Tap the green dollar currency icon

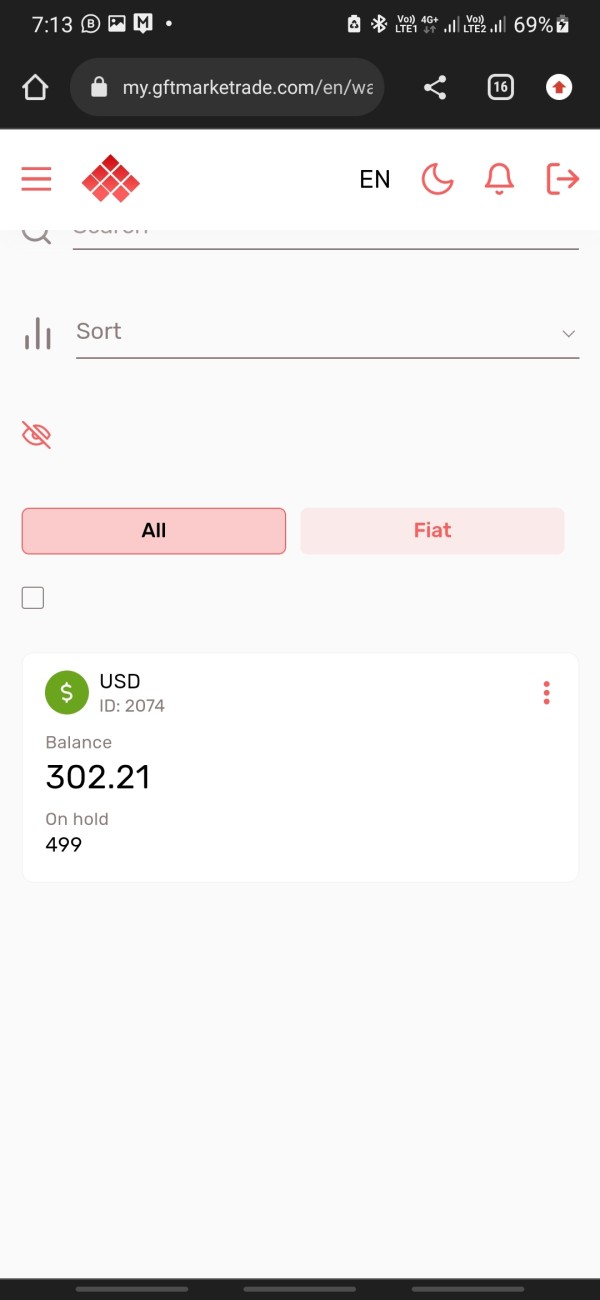pos(67,693)
